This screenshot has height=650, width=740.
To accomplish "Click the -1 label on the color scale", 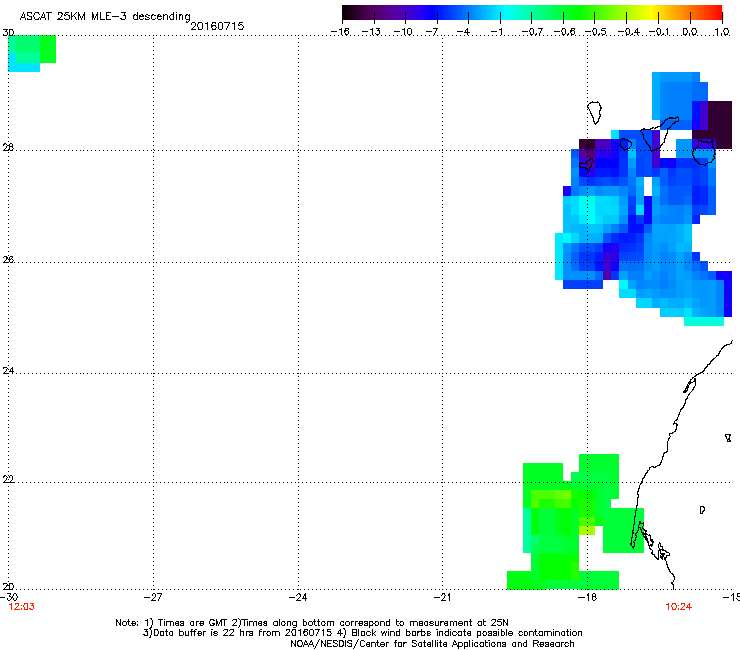I will point(496,32).
